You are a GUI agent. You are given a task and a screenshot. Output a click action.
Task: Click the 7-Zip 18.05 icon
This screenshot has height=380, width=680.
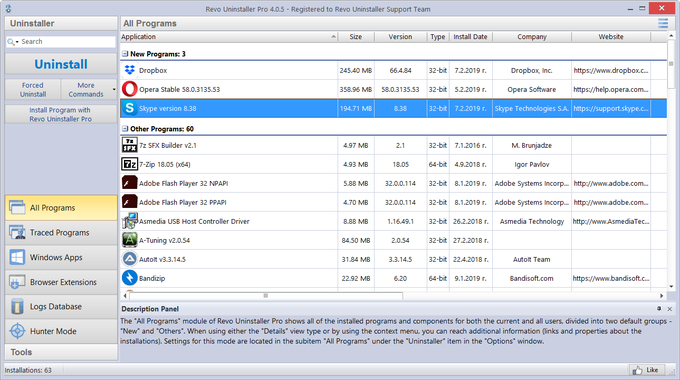pos(129,164)
